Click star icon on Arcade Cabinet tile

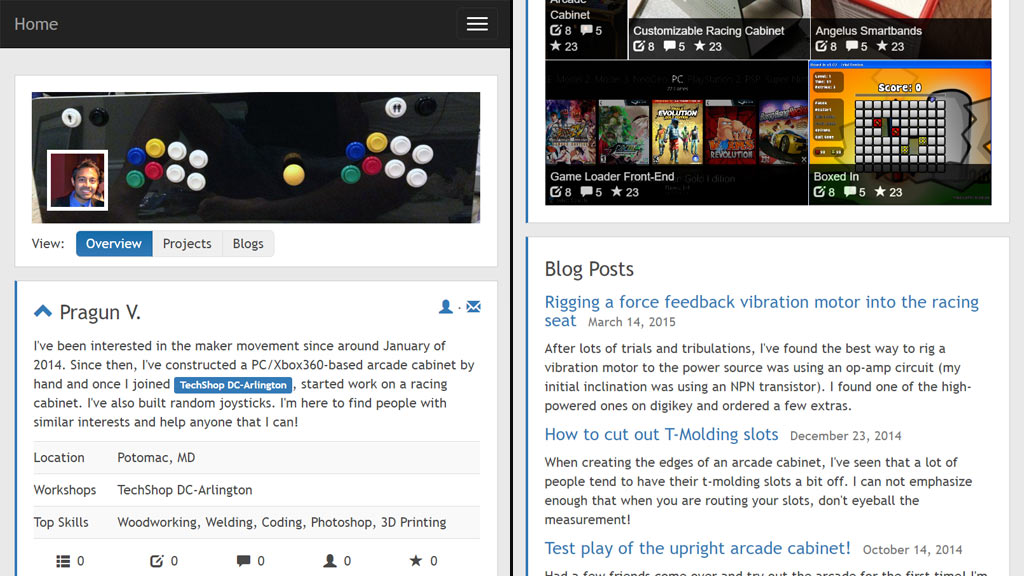[556, 46]
